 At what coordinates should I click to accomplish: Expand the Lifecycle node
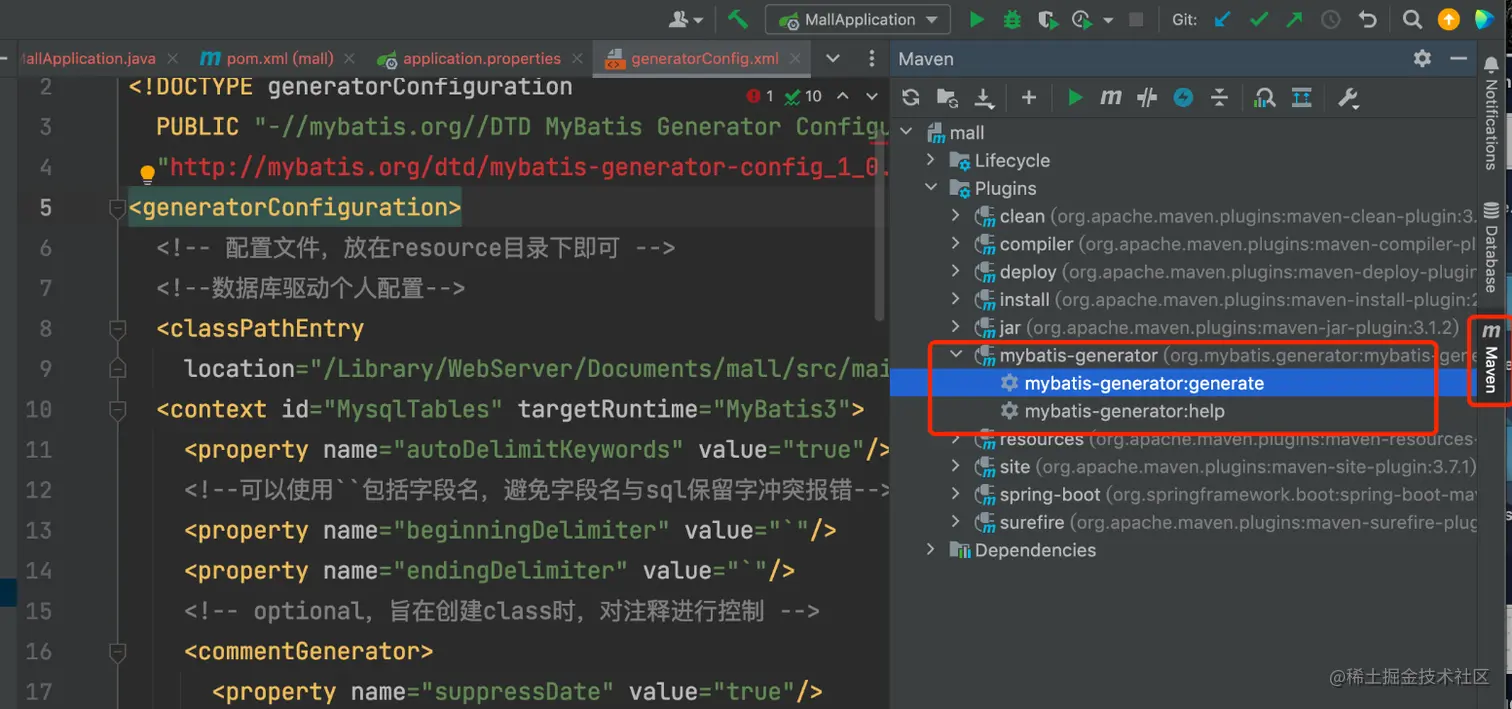click(x=931, y=160)
